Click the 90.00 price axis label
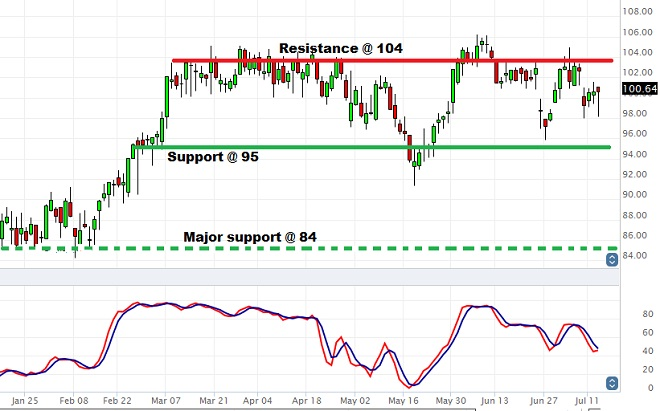 pos(635,195)
